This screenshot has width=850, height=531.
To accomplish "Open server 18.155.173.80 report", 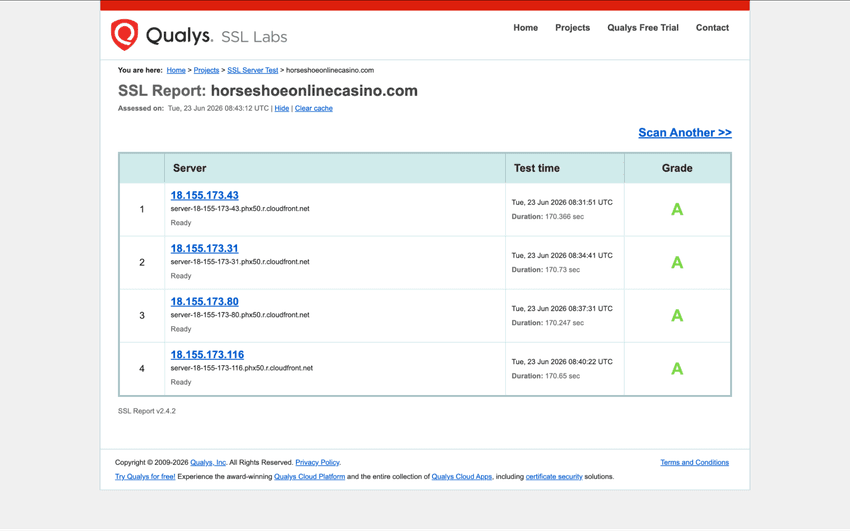I will (204, 302).
